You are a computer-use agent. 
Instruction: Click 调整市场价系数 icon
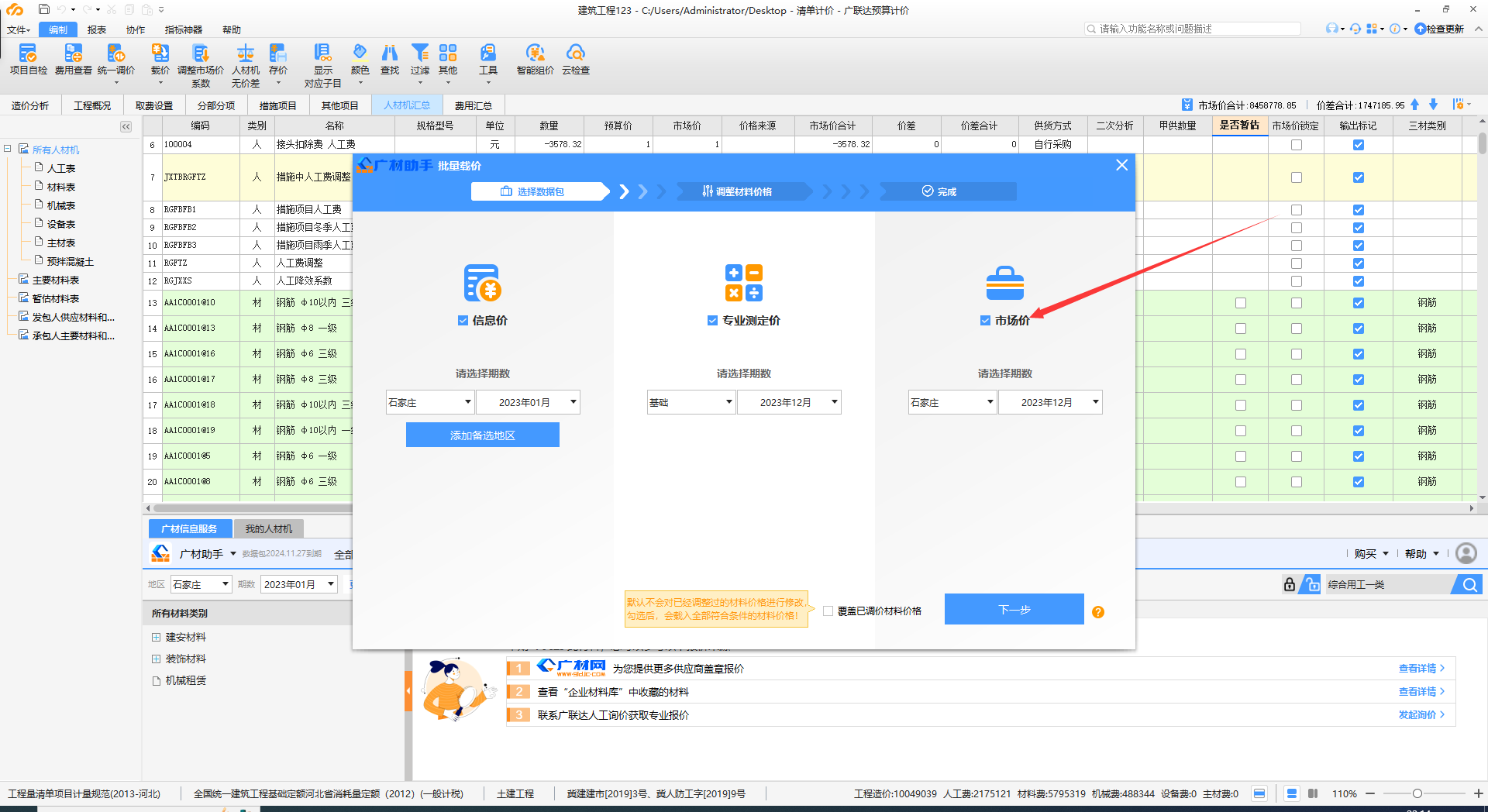[x=201, y=65]
